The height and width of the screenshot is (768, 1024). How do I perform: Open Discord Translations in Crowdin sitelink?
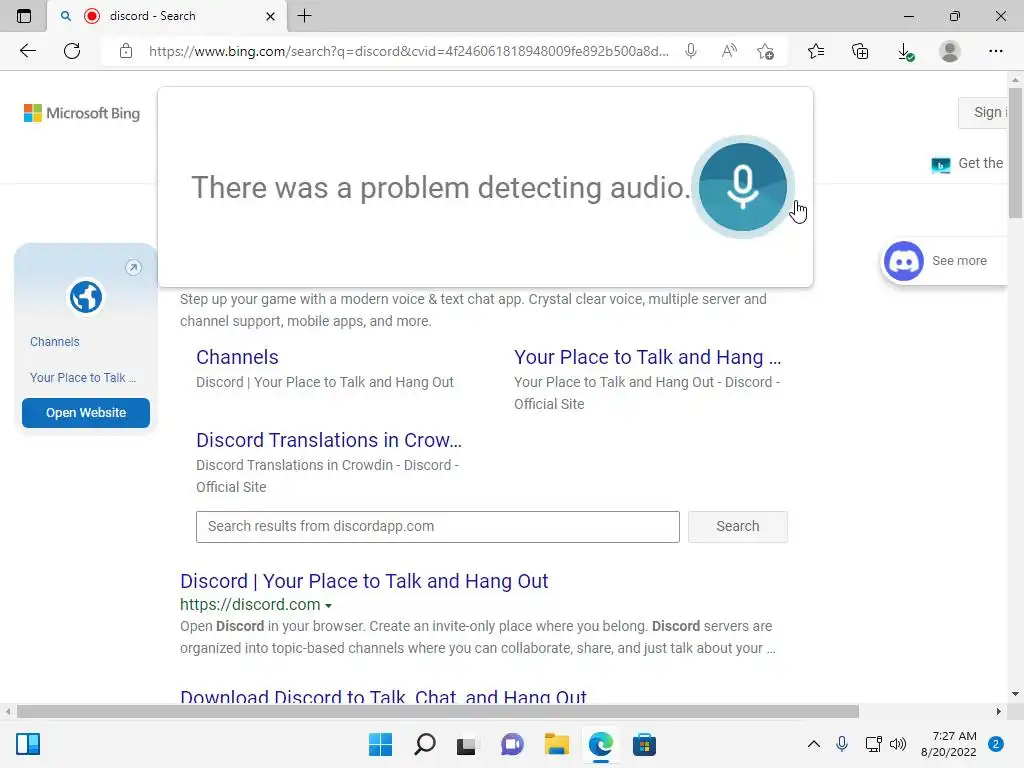tap(328, 440)
